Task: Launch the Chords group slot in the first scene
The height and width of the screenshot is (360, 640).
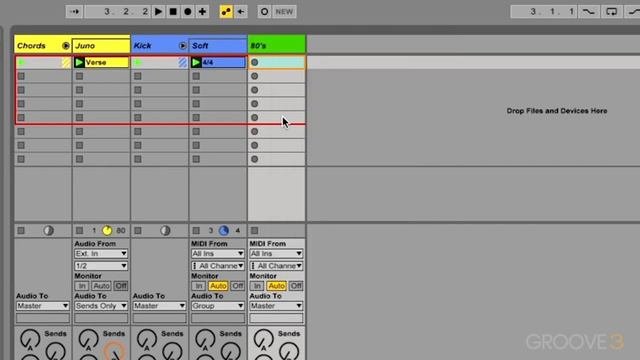Action: pos(21,62)
